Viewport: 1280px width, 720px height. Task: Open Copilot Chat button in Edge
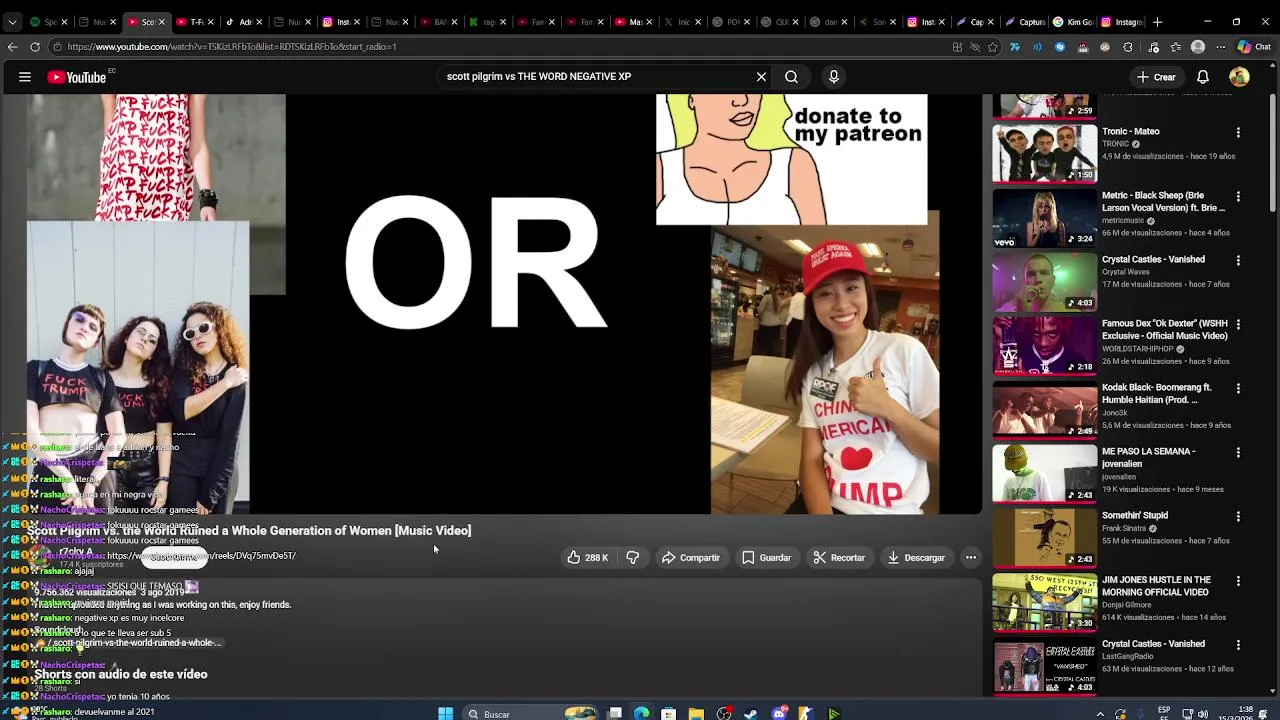(1254, 47)
